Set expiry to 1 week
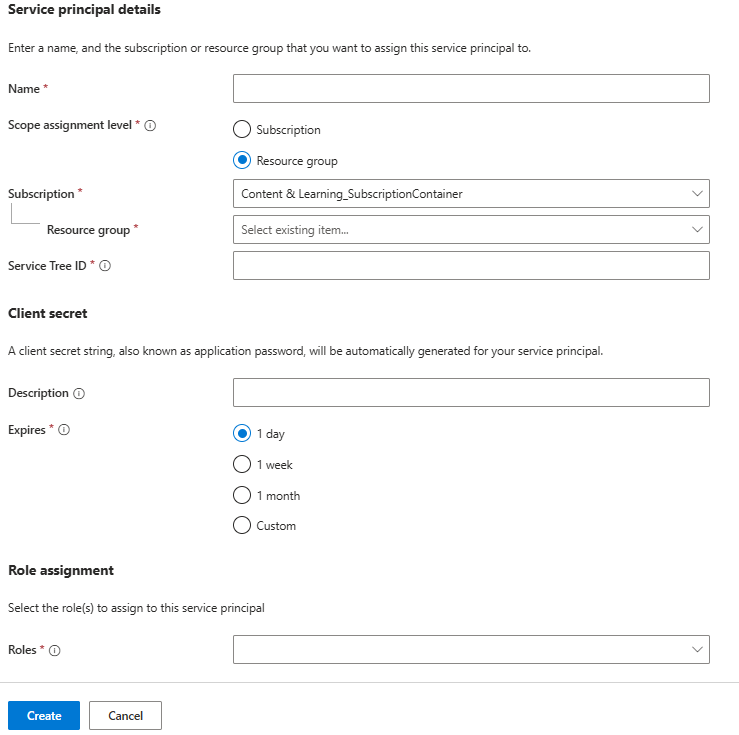Image resolution: width=739 pixels, height=735 pixels. click(241, 465)
